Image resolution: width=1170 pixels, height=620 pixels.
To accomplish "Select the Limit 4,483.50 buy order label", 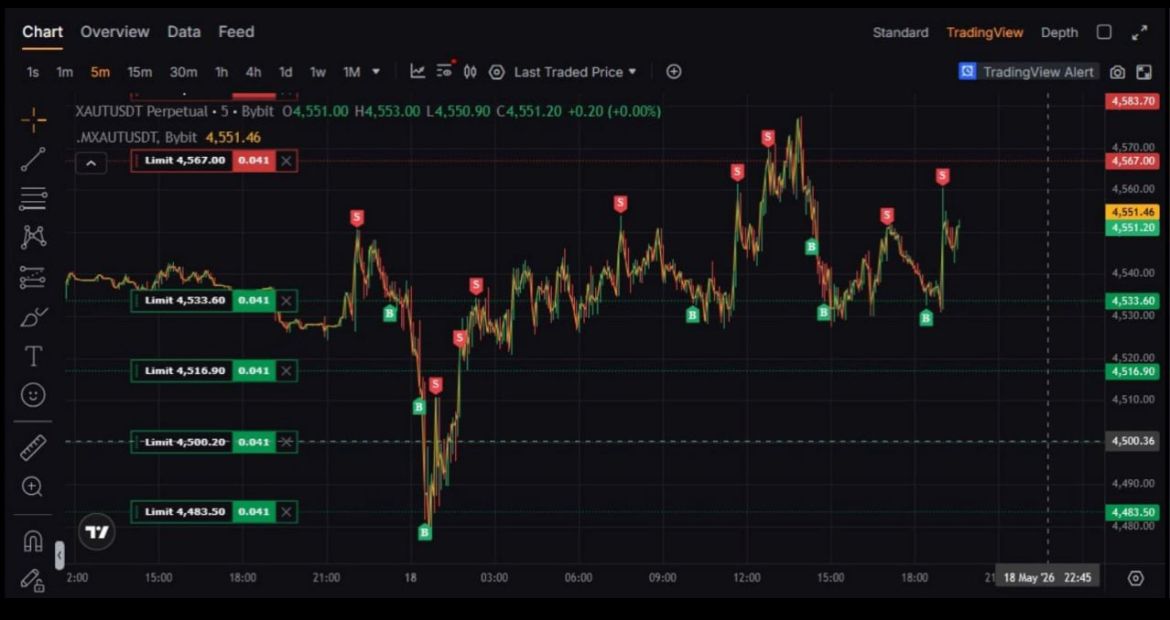I will coord(184,512).
